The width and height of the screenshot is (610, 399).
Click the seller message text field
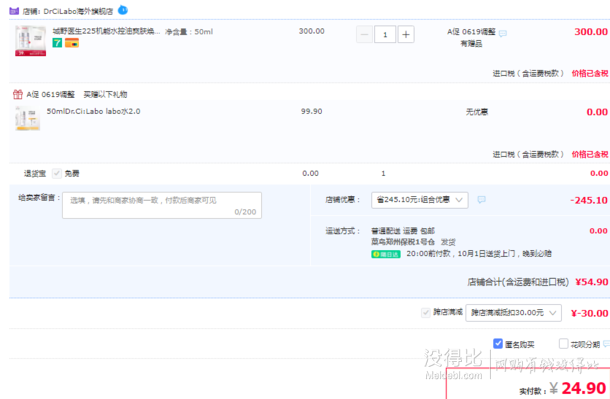[162, 205]
